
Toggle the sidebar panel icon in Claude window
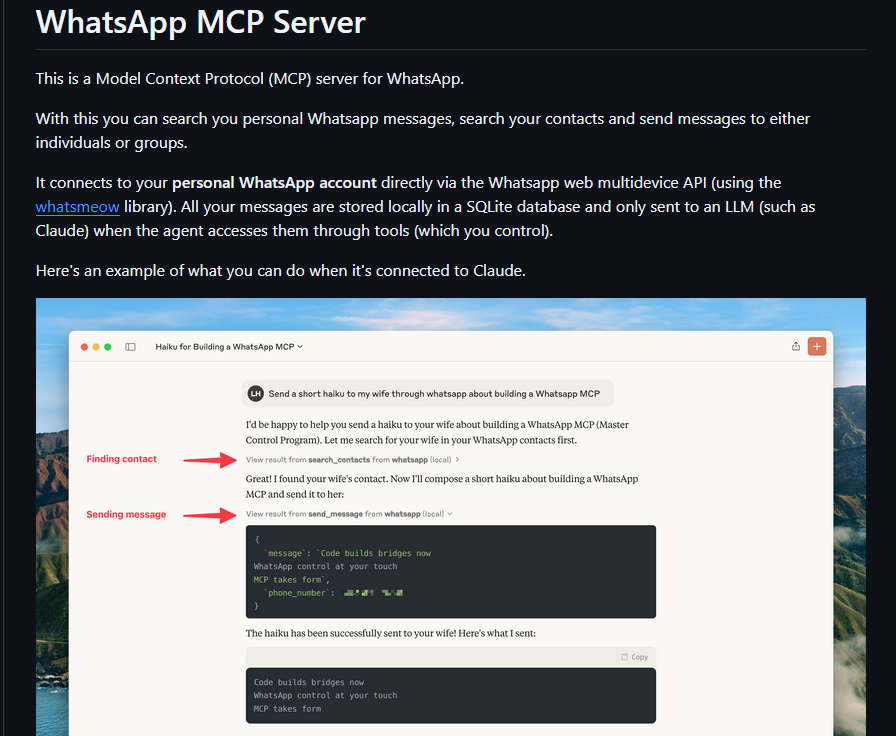pyautogui.click(x=130, y=347)
